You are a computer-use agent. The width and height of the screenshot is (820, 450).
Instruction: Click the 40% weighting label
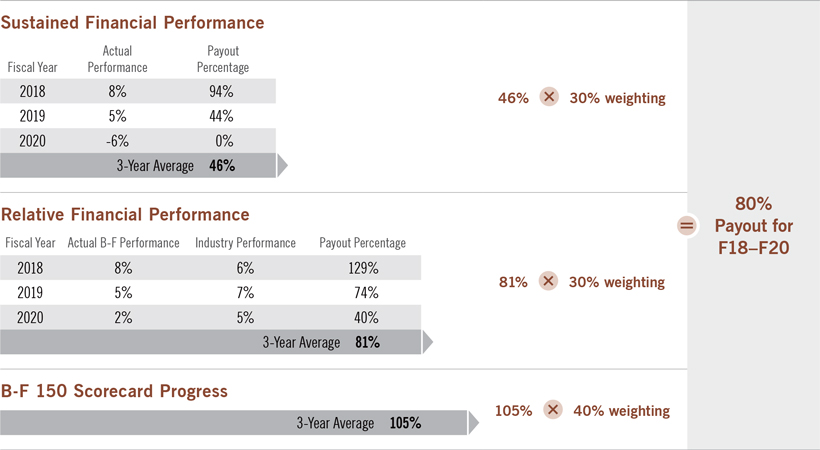621,411
